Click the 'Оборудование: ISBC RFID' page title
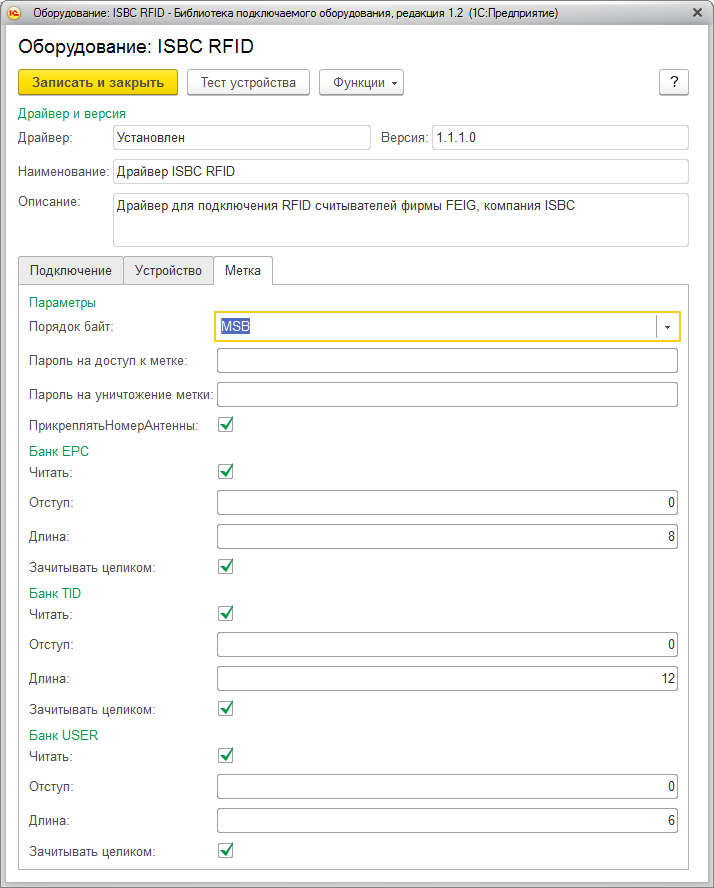 [x=136, y=46]
